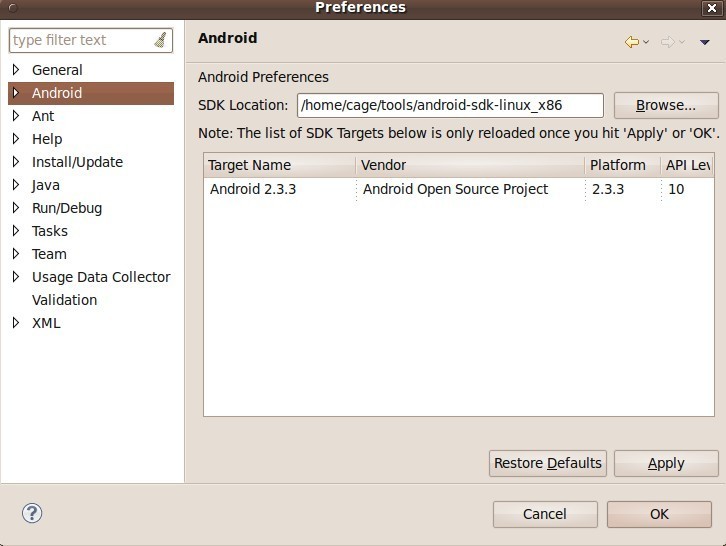Open Usage Data Collector preferences
The image size is (726, 546).
click(101, 277)
